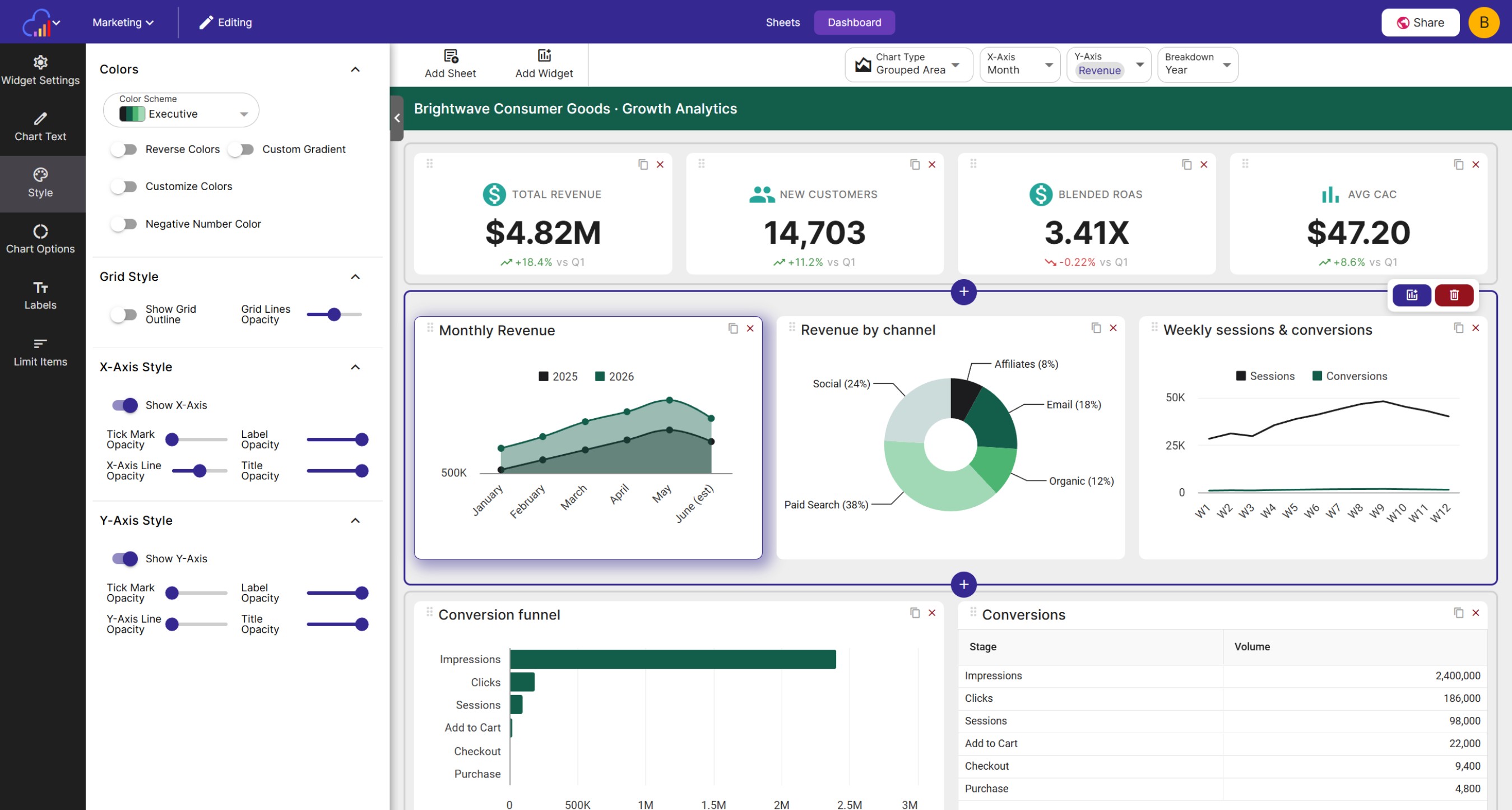Click the blue add widget to row button

click(x=1412, y=295)
